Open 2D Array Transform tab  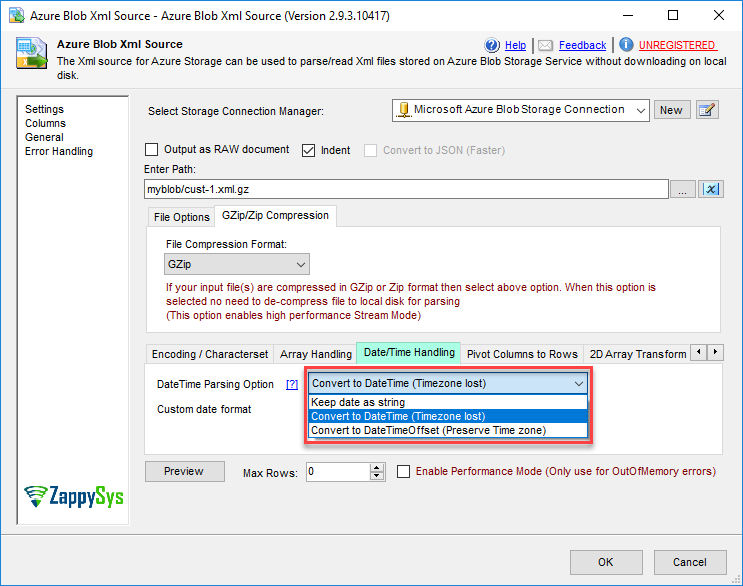(x=637, y=354)
